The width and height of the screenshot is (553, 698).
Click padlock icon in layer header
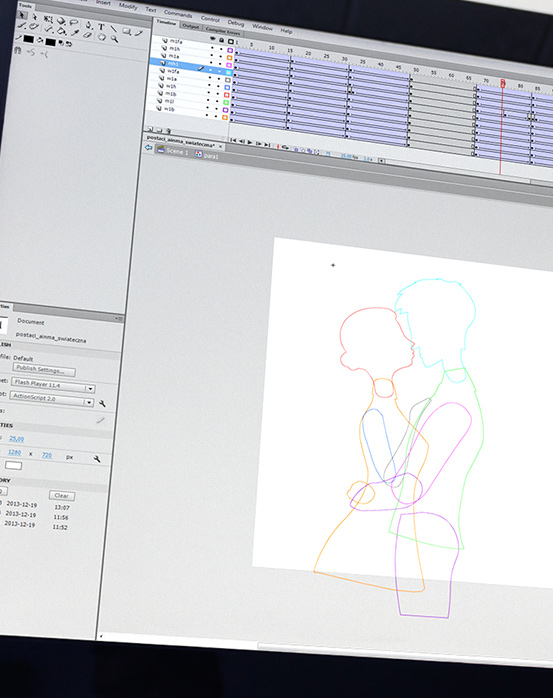[221, 40]
